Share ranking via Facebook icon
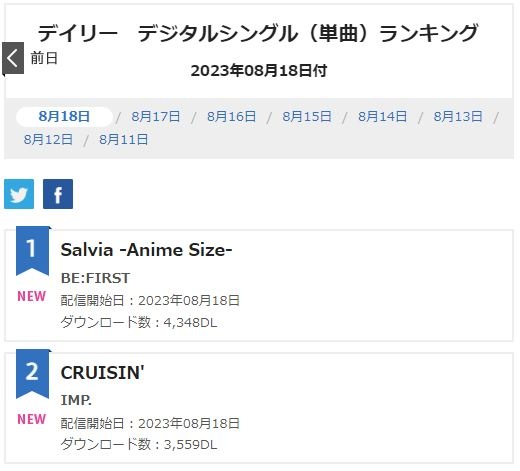Image resolution: width=520 pixels, height=471 pixels. [x=58, y=194]
